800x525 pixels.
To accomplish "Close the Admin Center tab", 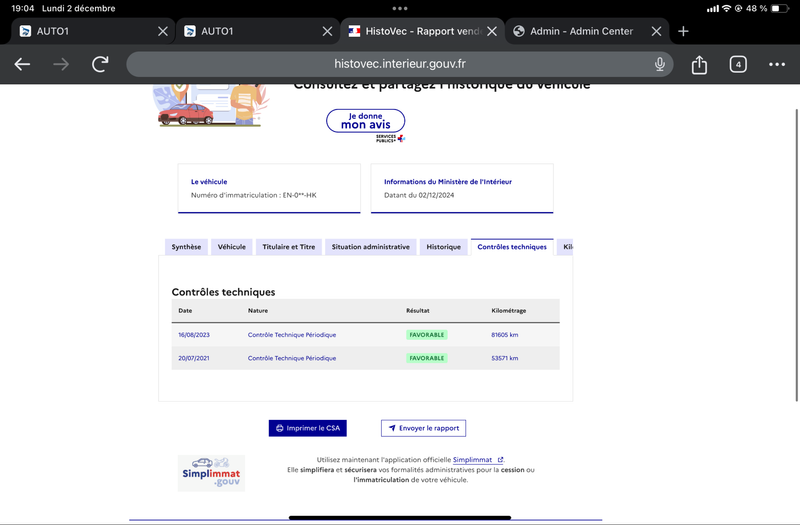I will point(656,31).
